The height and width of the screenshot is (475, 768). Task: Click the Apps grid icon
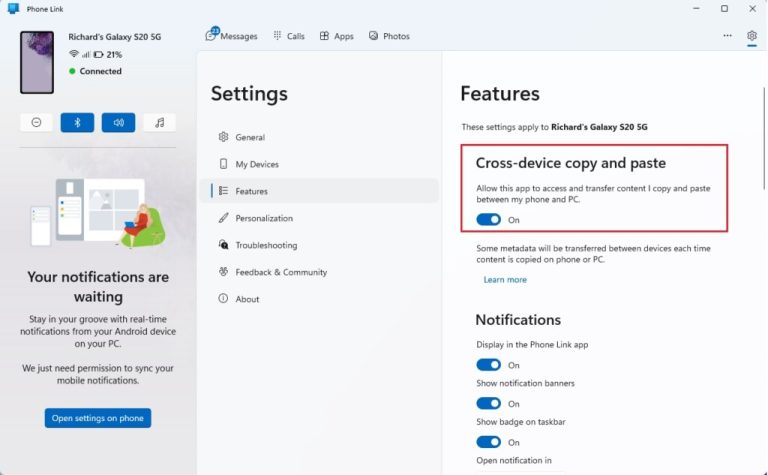click(x=324, y=36)
